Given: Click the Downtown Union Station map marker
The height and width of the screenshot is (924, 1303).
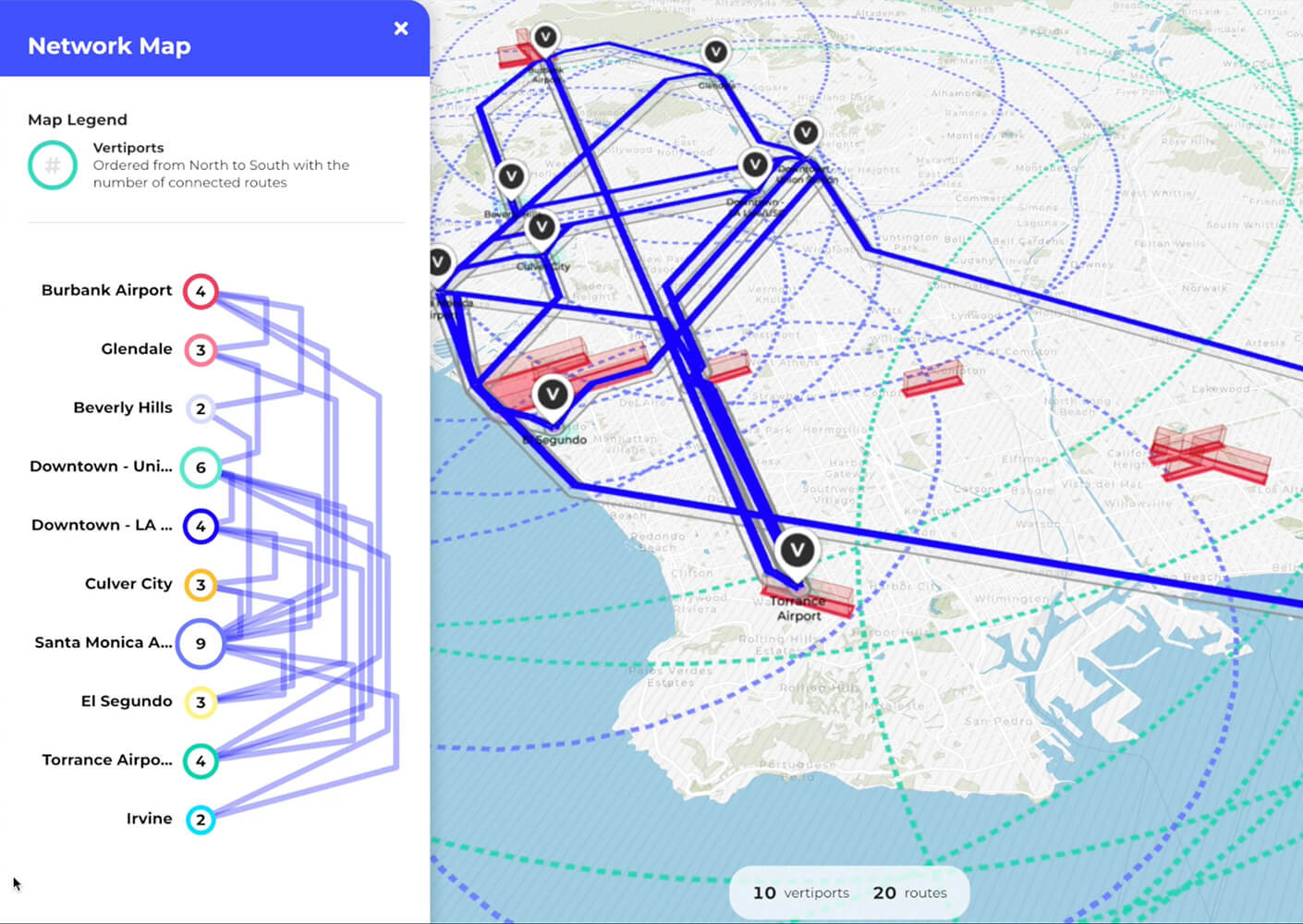Looking at the screenshot, I should tap(806, 133).
